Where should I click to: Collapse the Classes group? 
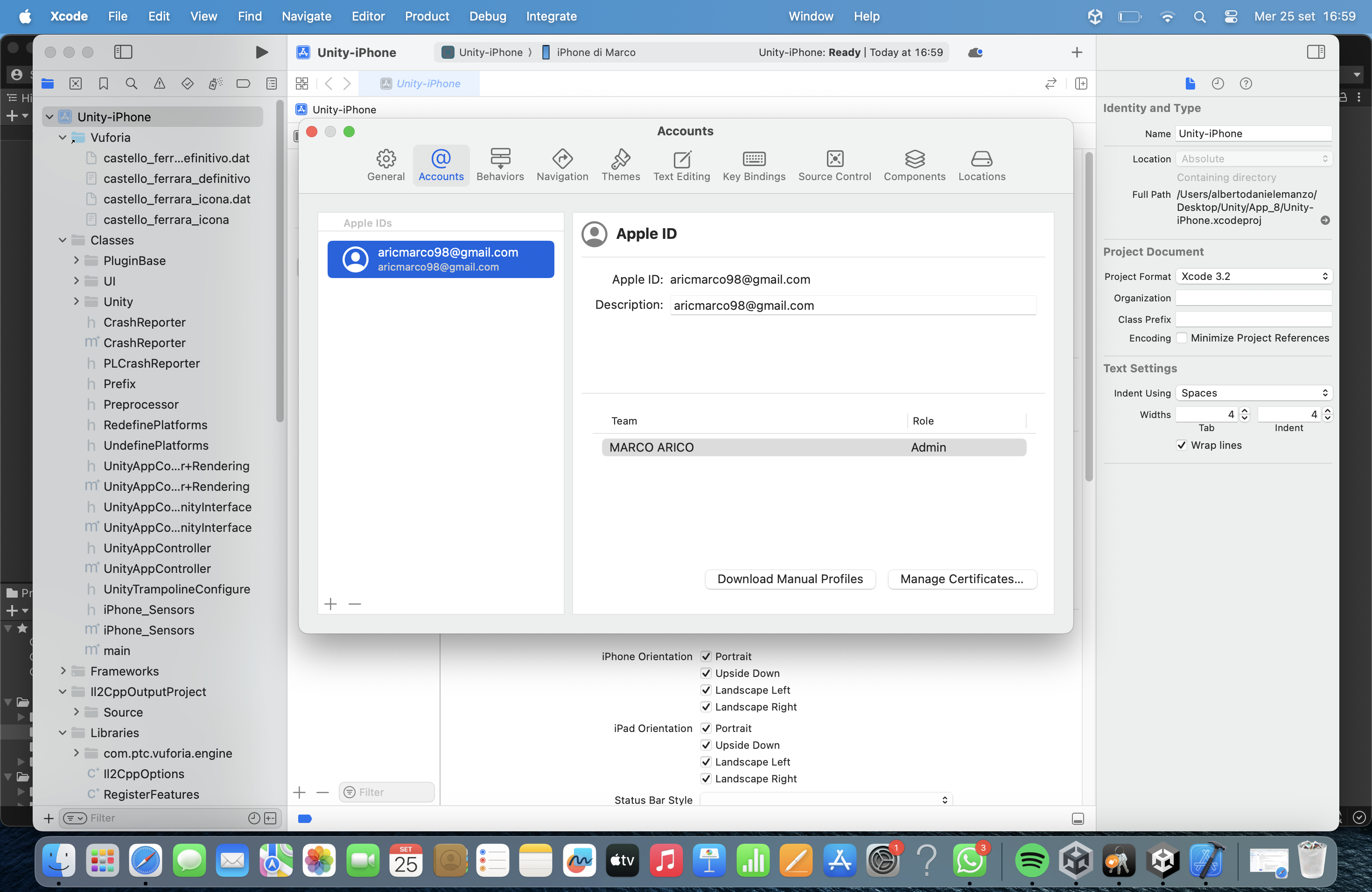pyautogui.click(x=63, y=240)
